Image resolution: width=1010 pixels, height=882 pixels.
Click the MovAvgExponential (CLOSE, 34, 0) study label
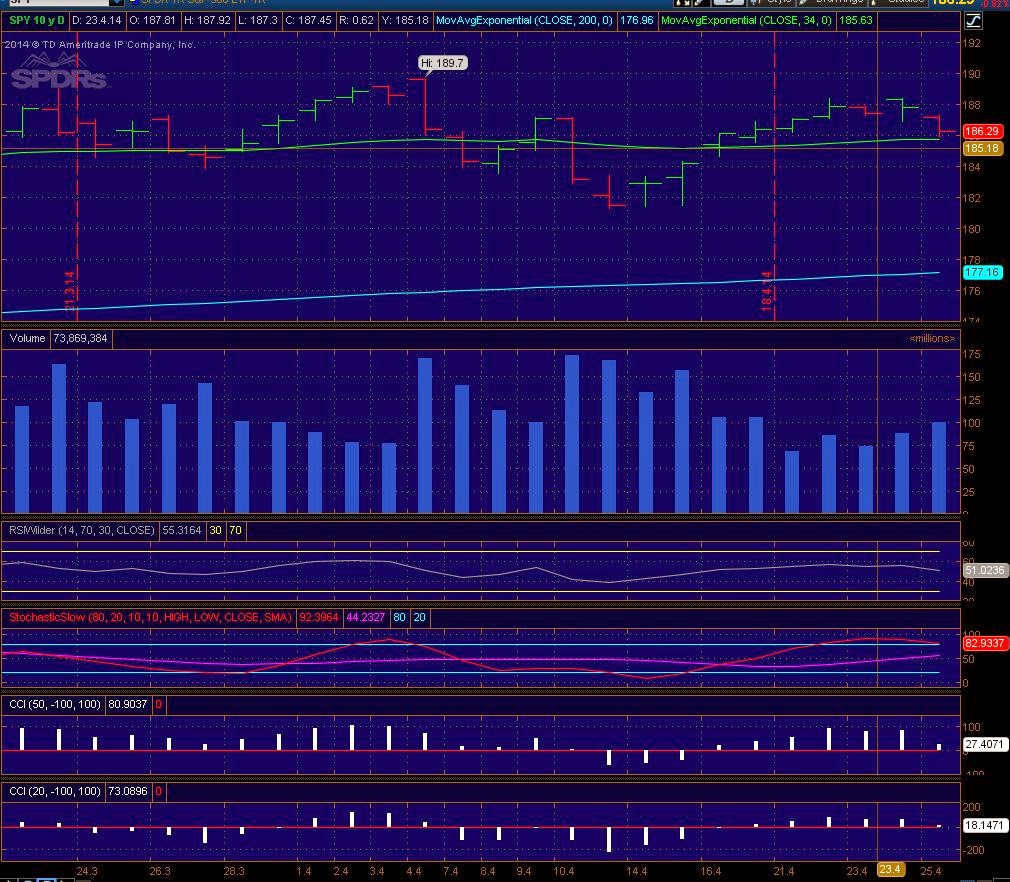pos(747,21)
